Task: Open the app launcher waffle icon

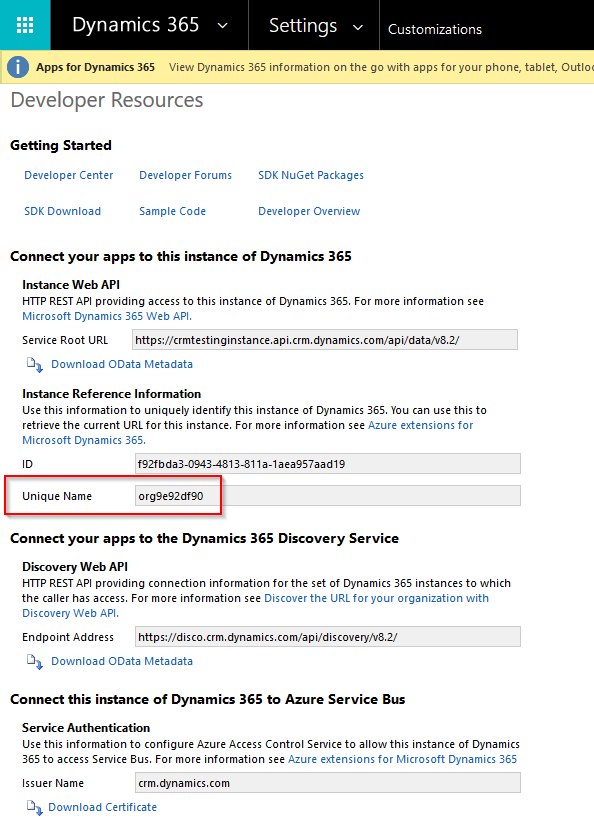Action: coord(25,25)
